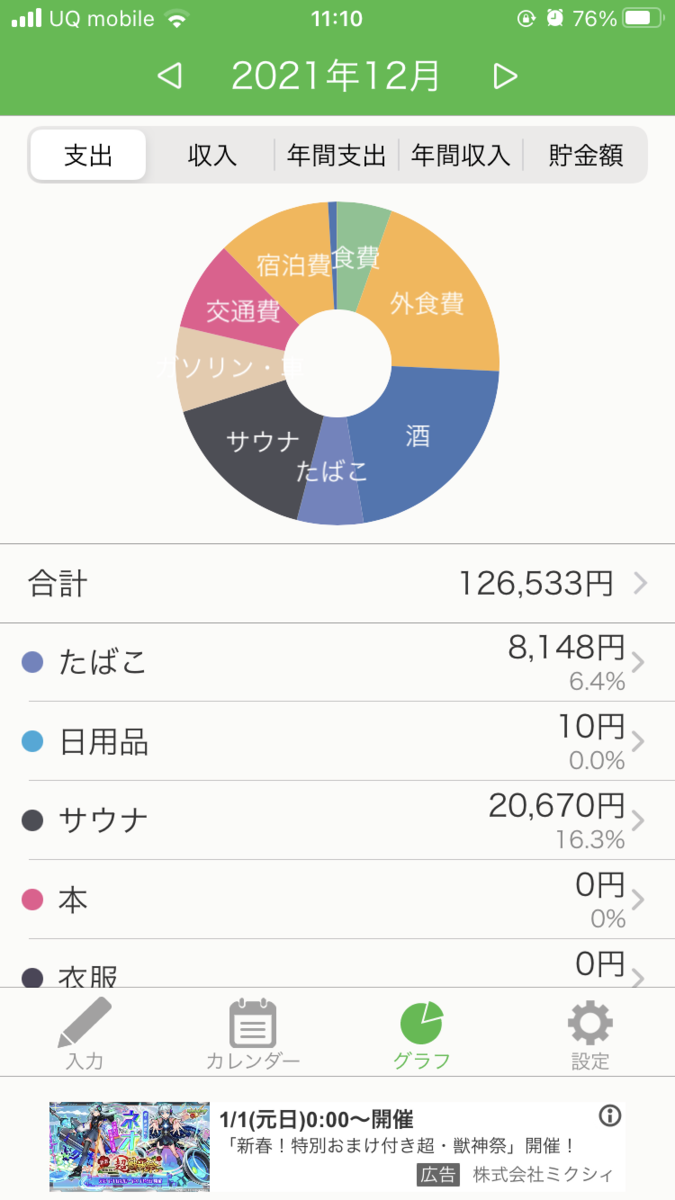This screenshot has height=1200, width=675.
Task: View the 貯金額 savings tab
Action: click(x=587, y=156)
